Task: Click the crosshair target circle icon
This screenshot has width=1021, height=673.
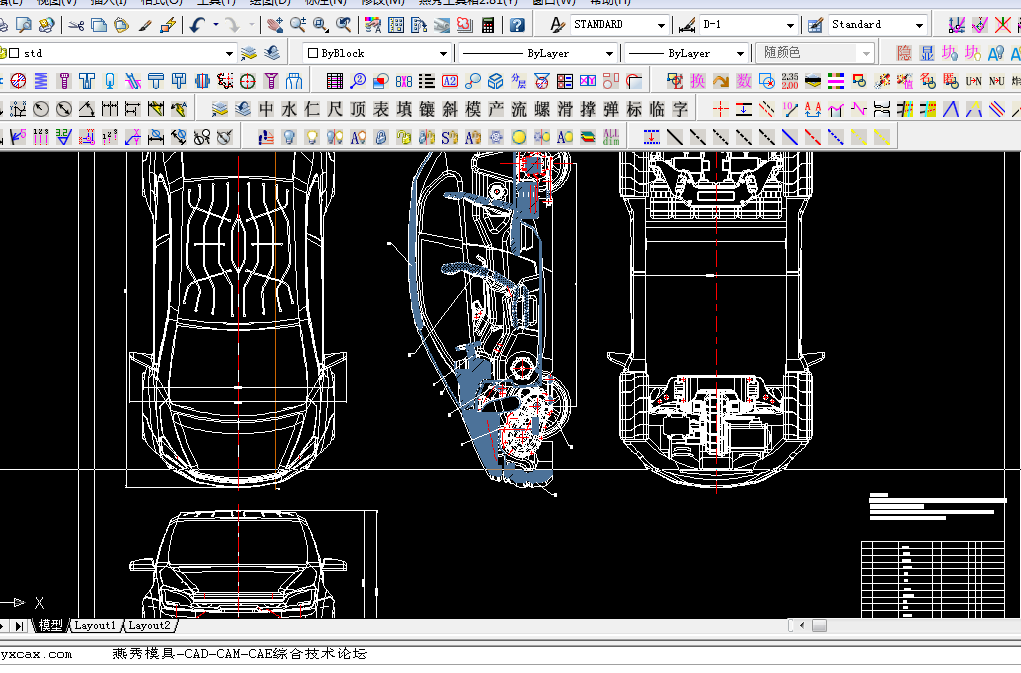Action: 248,81
